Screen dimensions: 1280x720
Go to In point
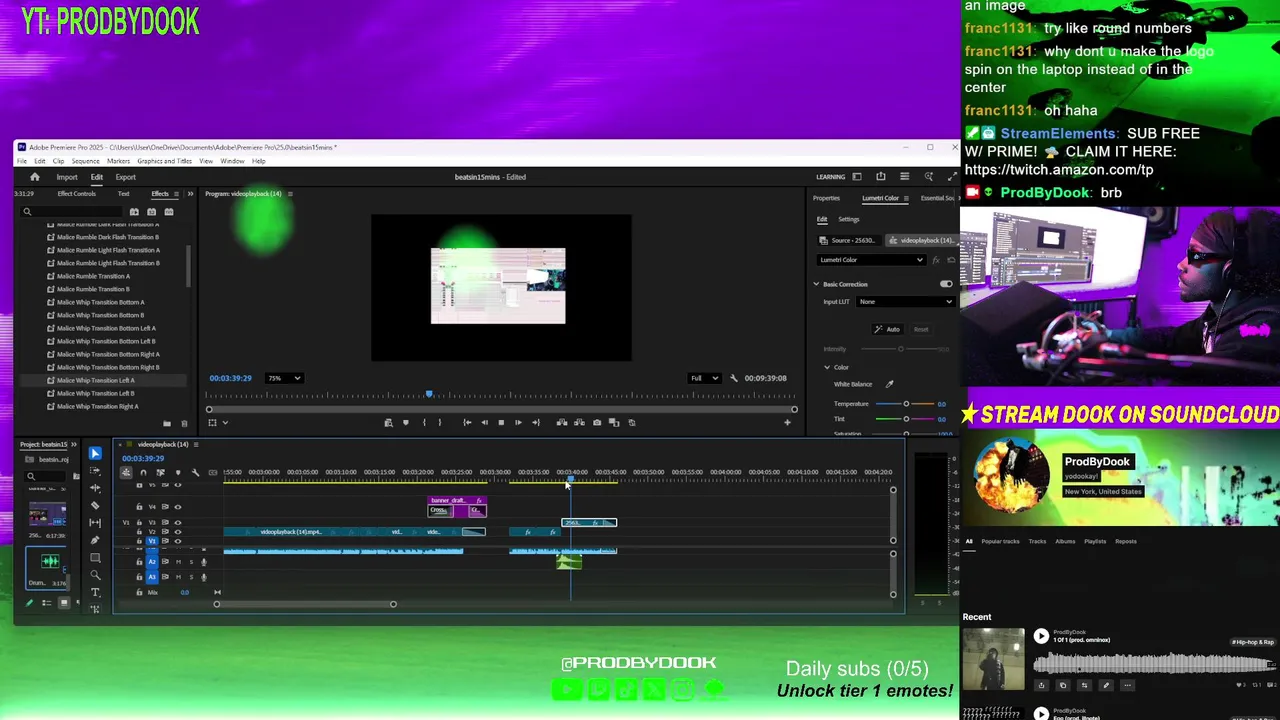click(x=467, y=422)
